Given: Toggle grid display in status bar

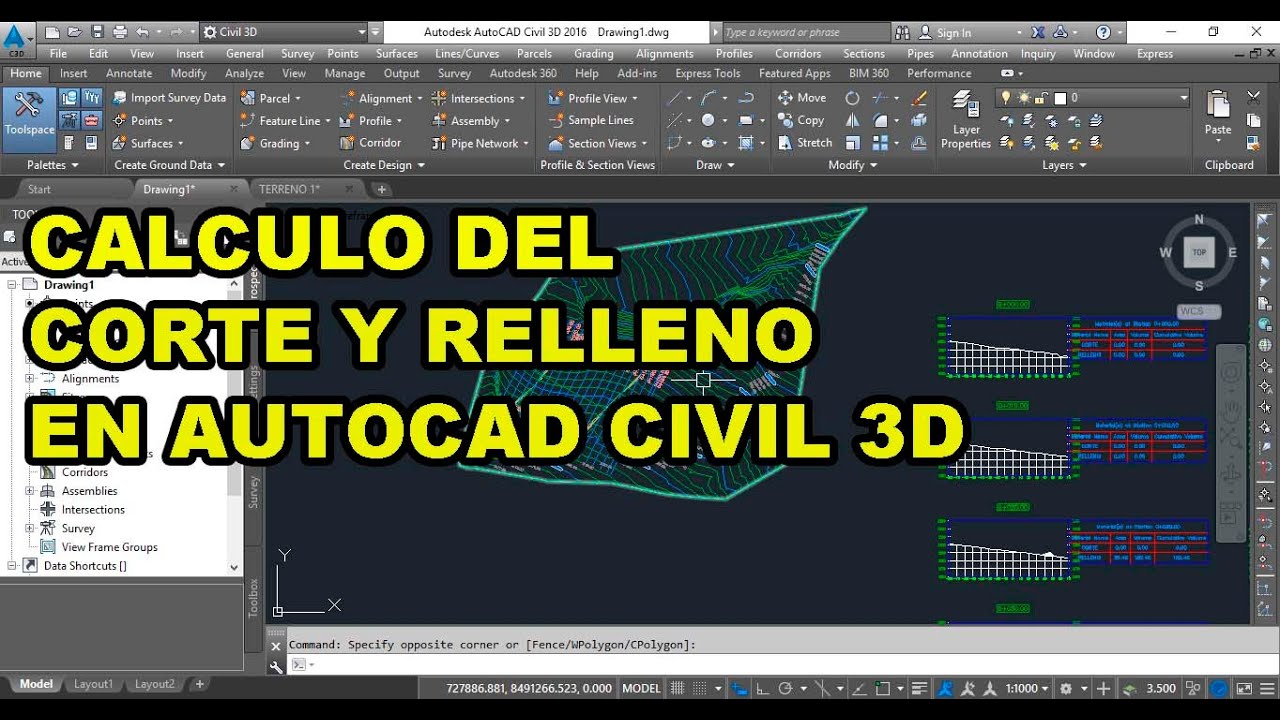Looking at the screenshot, I should pos(678,688).
